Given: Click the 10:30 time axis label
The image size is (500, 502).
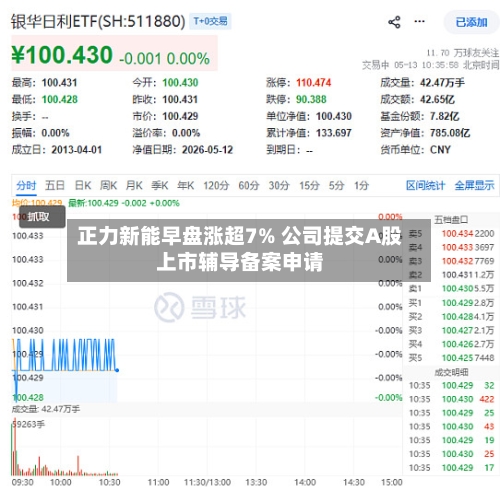Looking at the screenshot, I should [x=109, y=482].
